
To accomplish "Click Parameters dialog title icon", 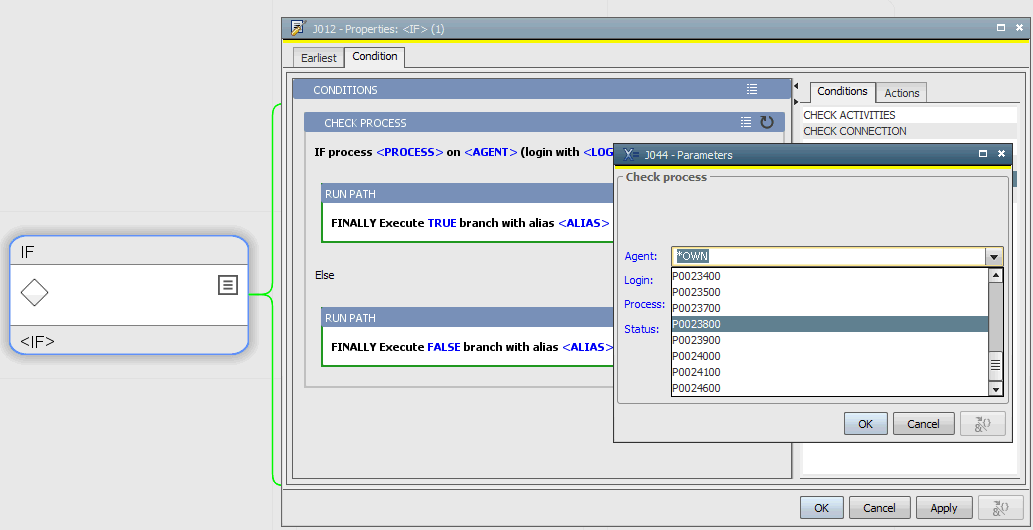I will pyautogui.click(x=630, y=155).
